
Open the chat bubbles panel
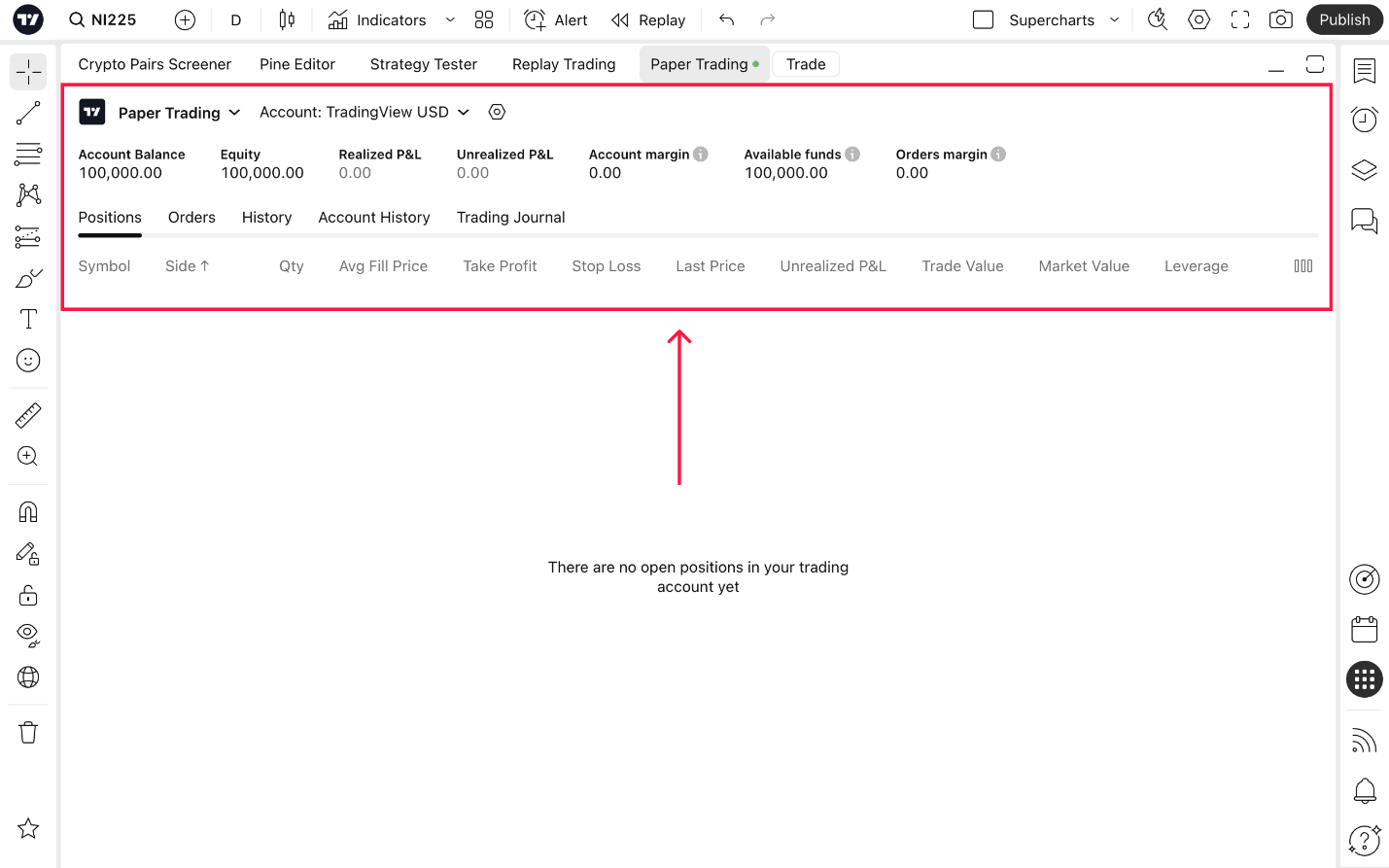click(1365, 221)
